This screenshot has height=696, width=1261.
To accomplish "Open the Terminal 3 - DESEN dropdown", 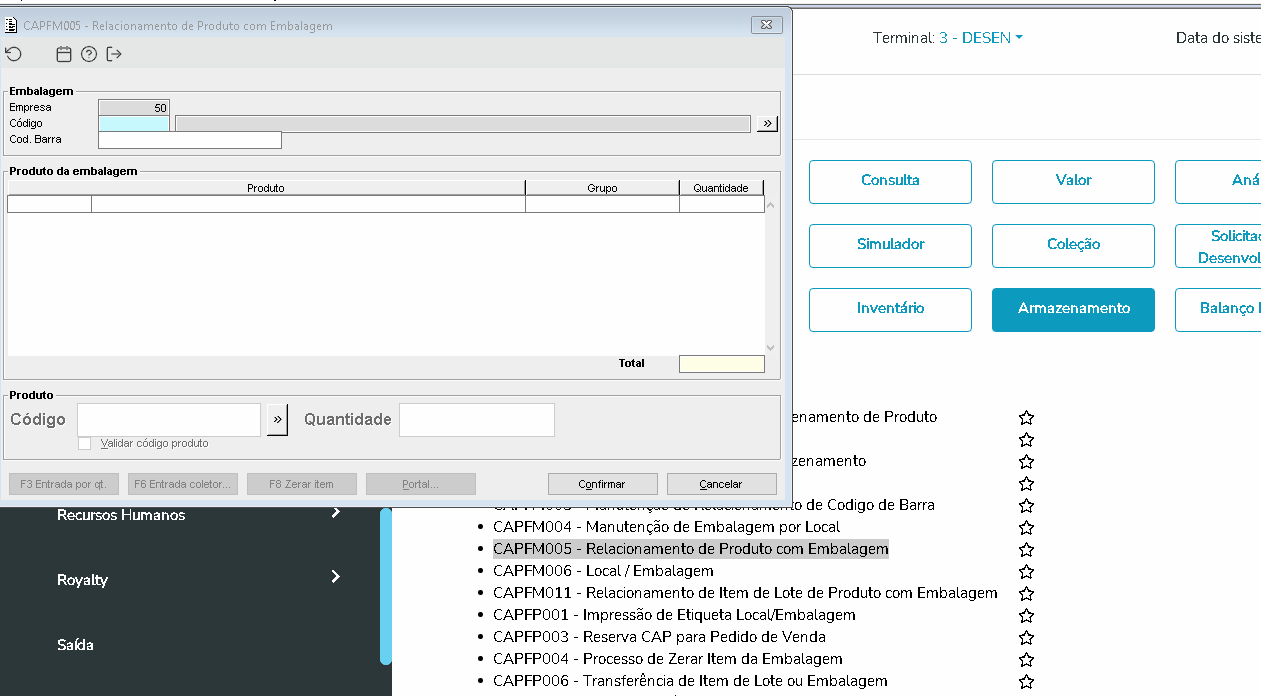I will pos(980,38).
